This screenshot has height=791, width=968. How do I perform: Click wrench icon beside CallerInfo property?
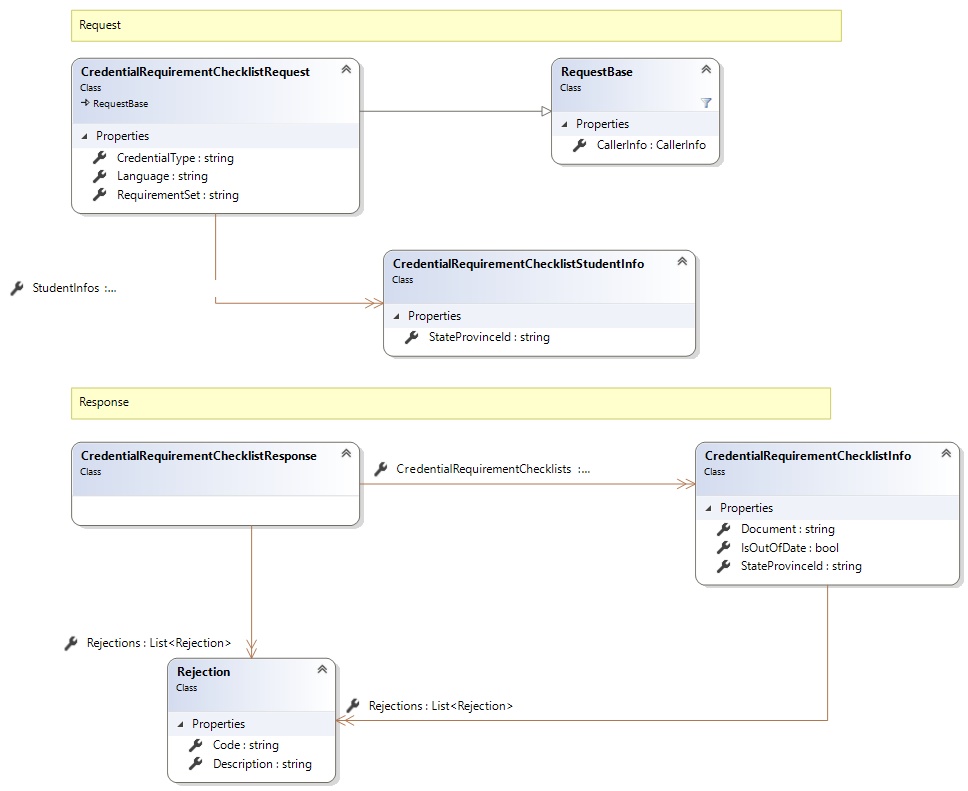point(580,145)
